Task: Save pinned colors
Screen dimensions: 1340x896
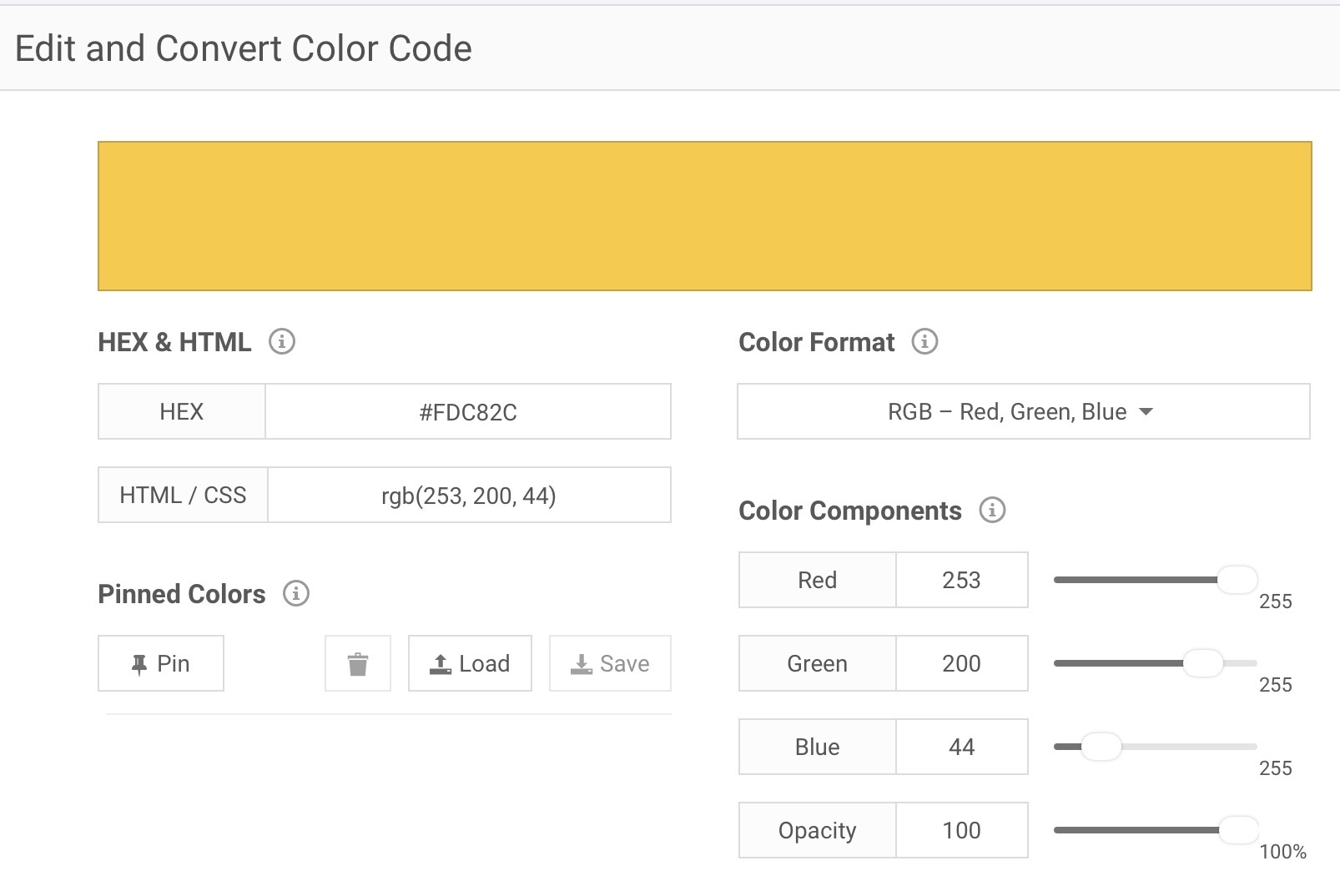Action: (x=610, y=663)
